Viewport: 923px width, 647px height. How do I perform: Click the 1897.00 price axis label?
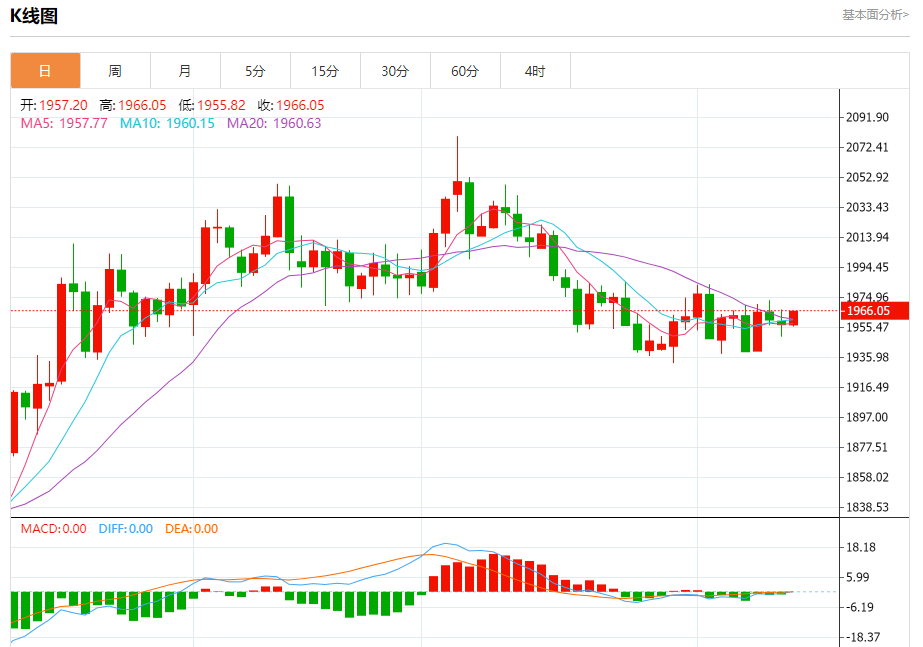(867, 417)
